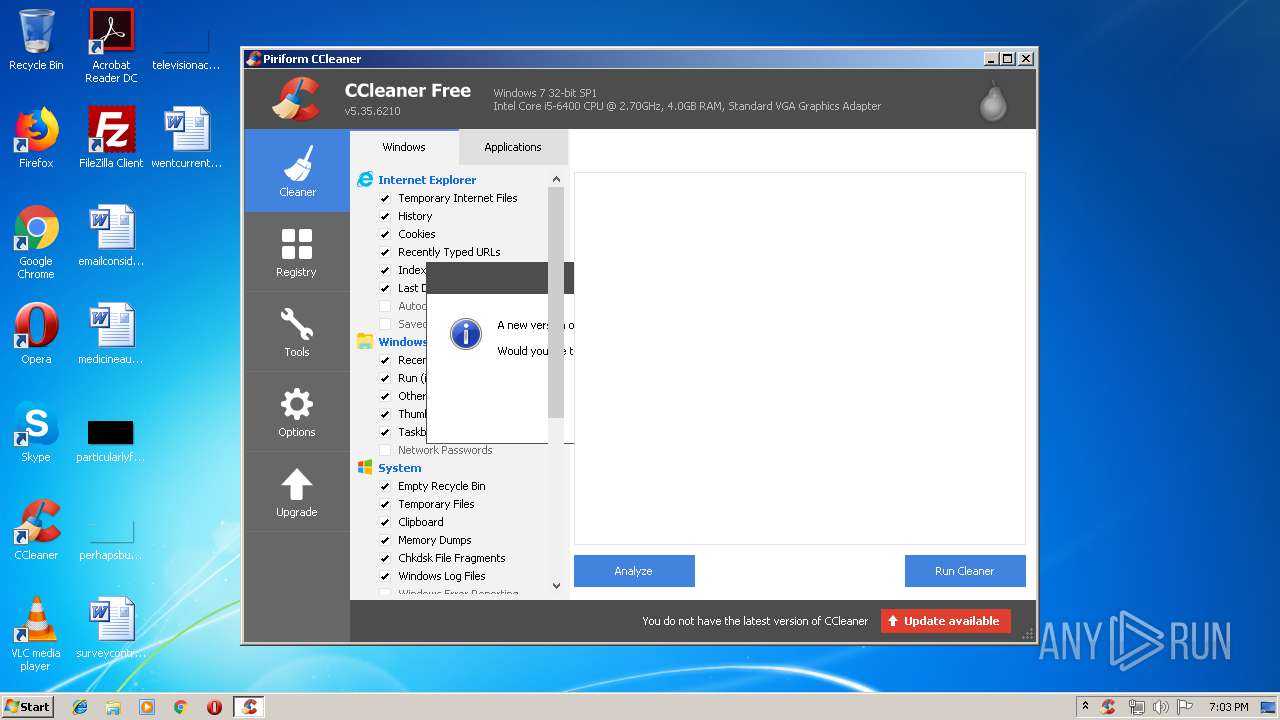Select Google Chrome desktop shortcut
Image resolution: width=1280 pixels, height=720 pixels.
pyautogui.click(x=36, y=242)
